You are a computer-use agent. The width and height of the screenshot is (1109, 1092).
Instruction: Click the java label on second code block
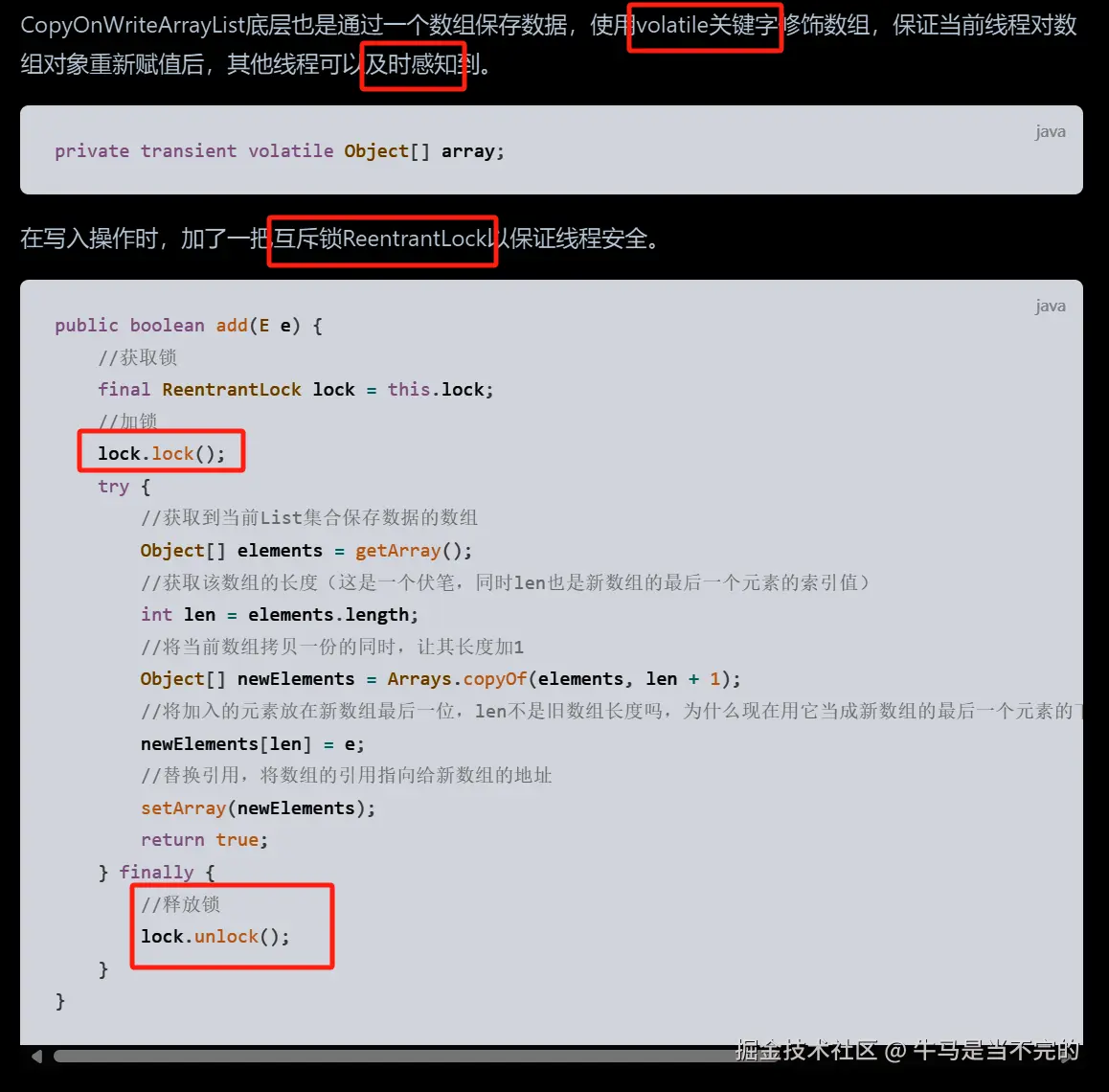pyautogui.click(x=1051, y=306)
